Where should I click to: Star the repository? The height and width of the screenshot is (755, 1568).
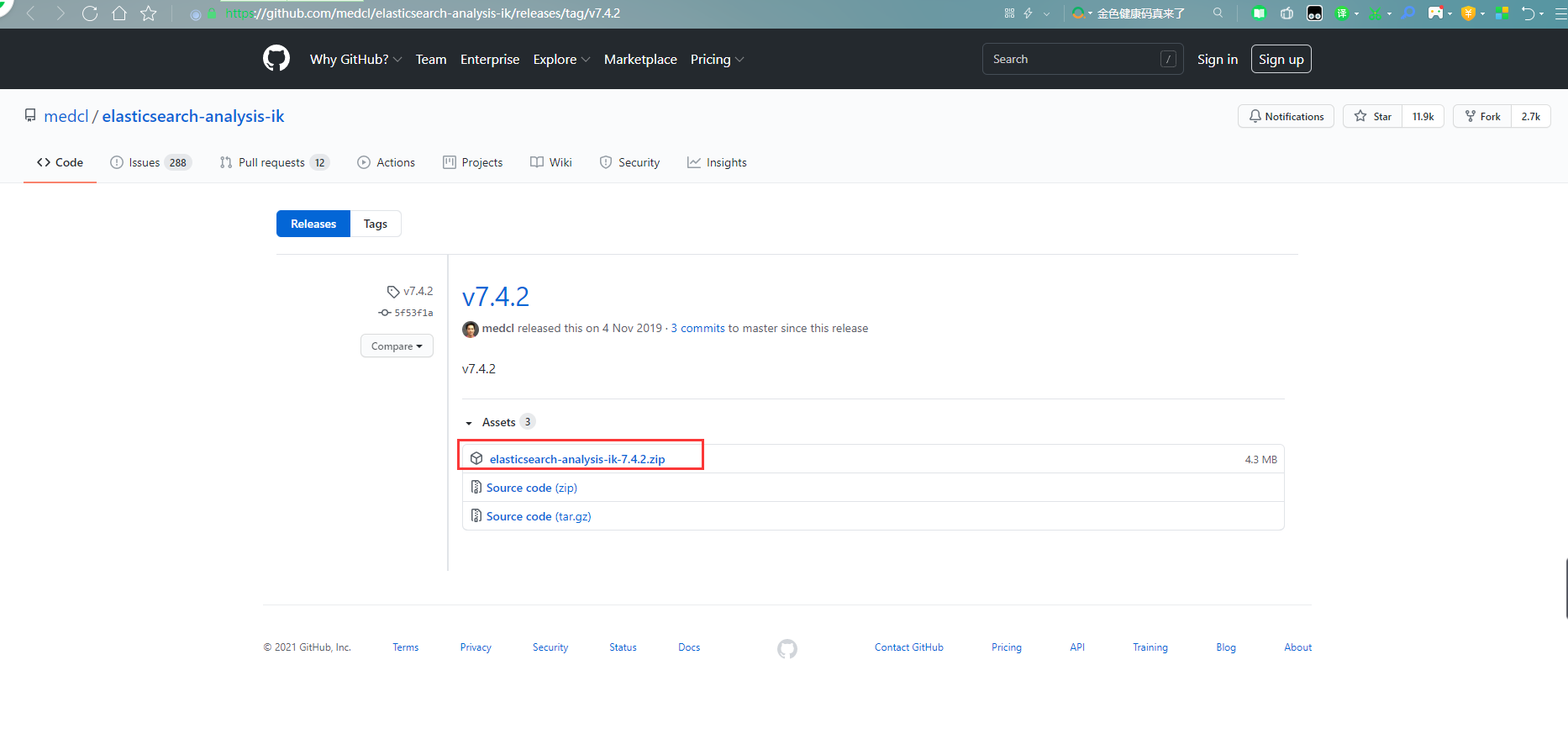click(1373, 116)
